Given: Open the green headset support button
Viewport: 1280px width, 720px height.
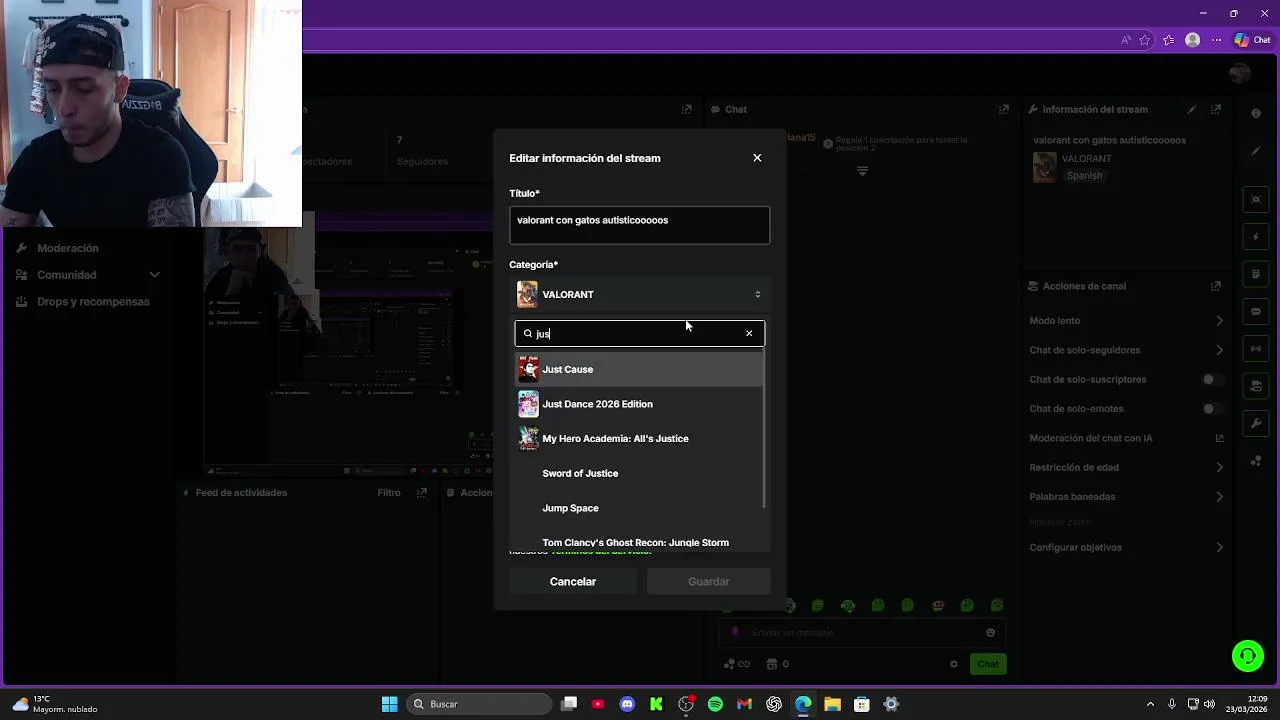Looking at the screenshot, I should (x=1248, y=656).
